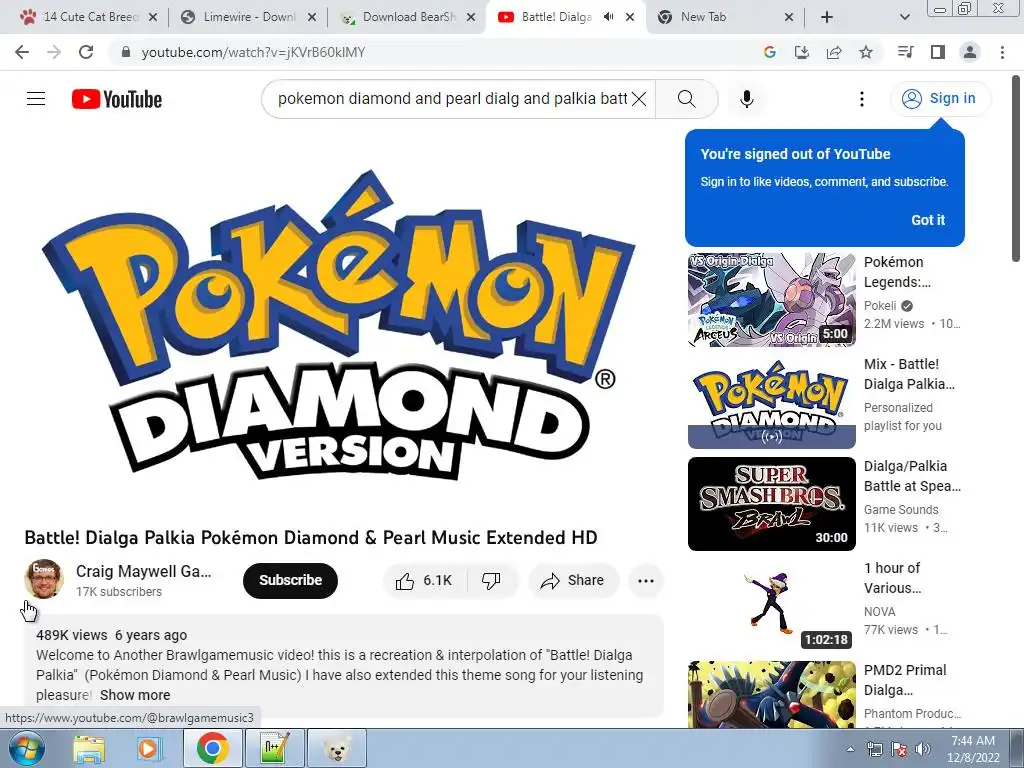Click the magnifier search button
The image size is (1024, 768).
coord(686,99)
